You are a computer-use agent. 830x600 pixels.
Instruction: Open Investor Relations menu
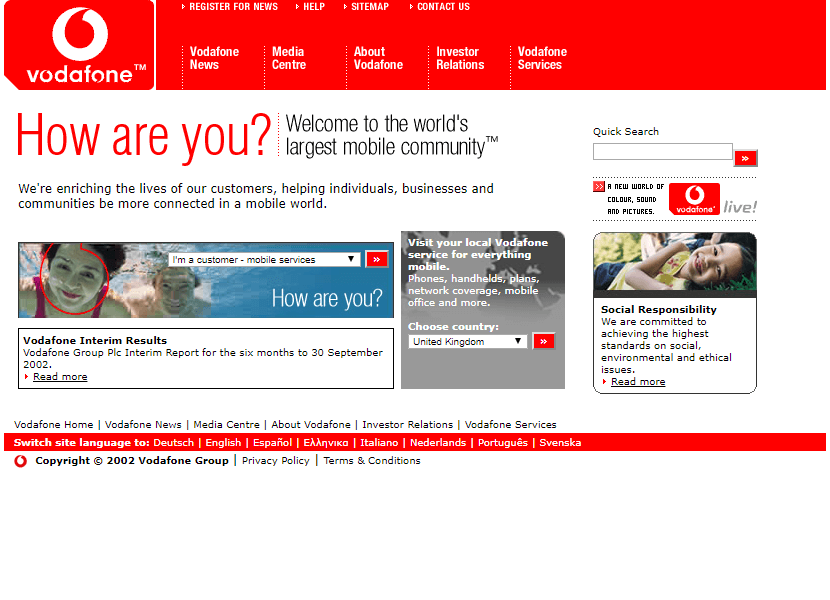460,58
